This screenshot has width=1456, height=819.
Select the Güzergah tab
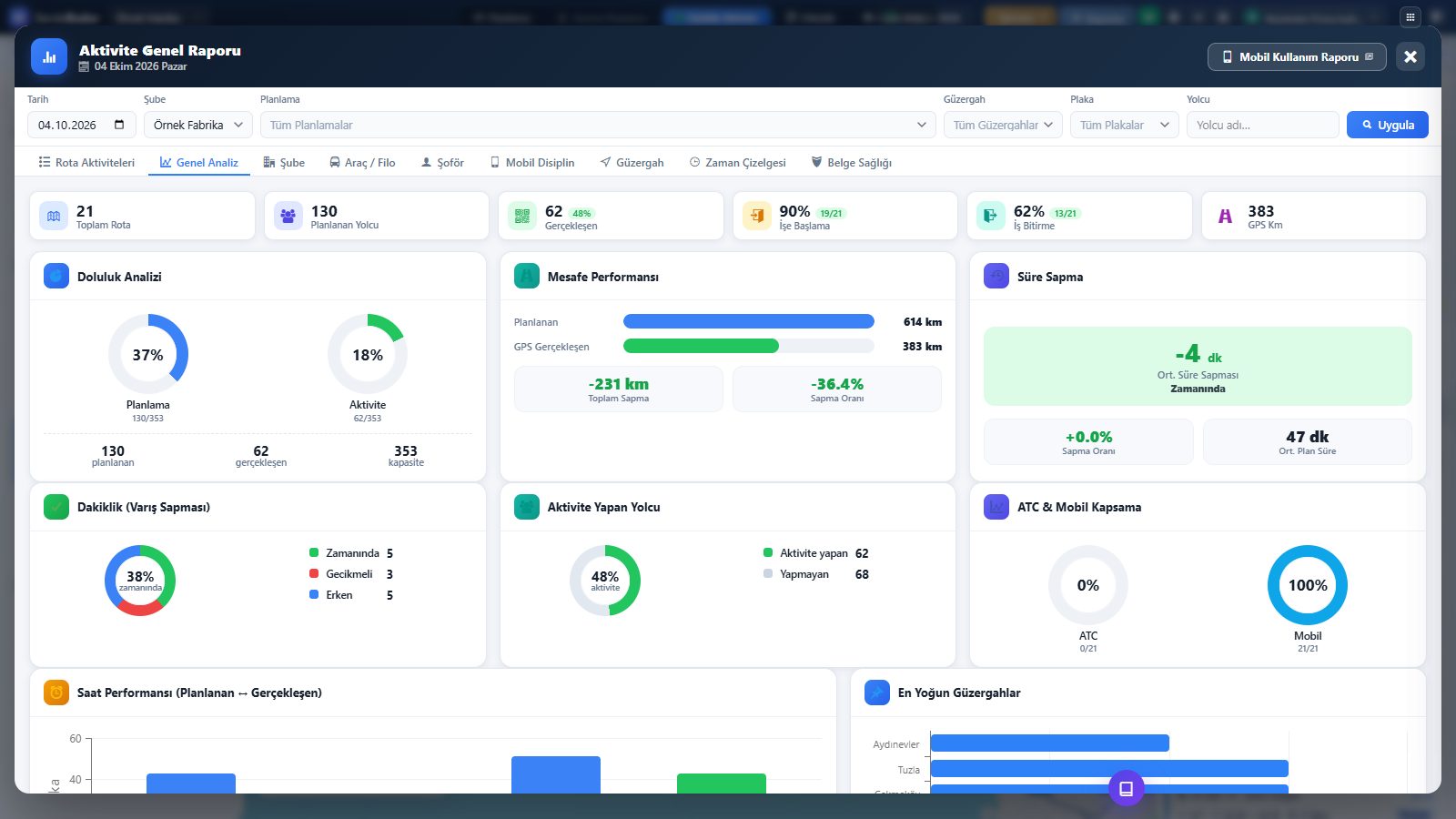click(x=632, y=163)
